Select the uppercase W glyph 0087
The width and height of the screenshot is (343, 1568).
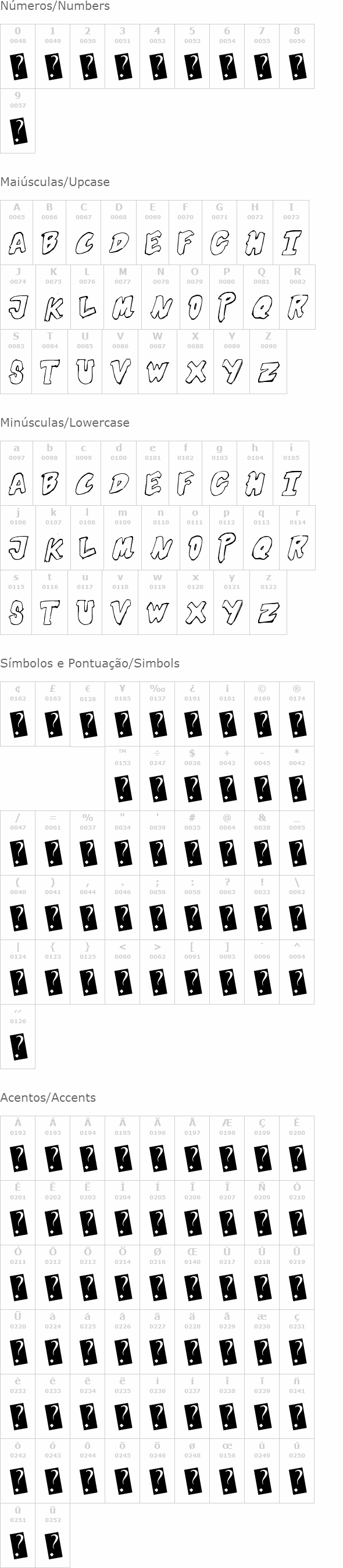pyautogui.click(x=158, y=362)
